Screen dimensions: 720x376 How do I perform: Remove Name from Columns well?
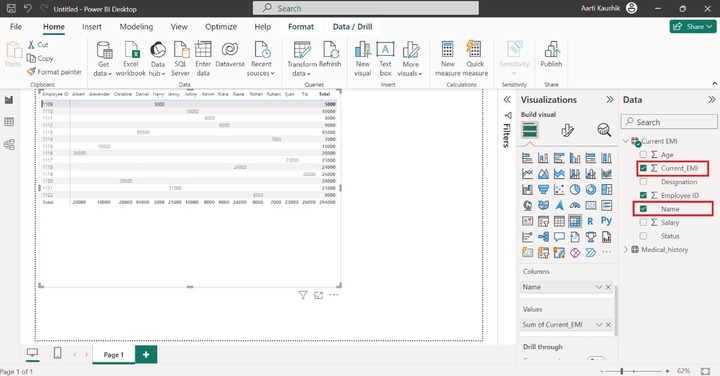point(608,287)
